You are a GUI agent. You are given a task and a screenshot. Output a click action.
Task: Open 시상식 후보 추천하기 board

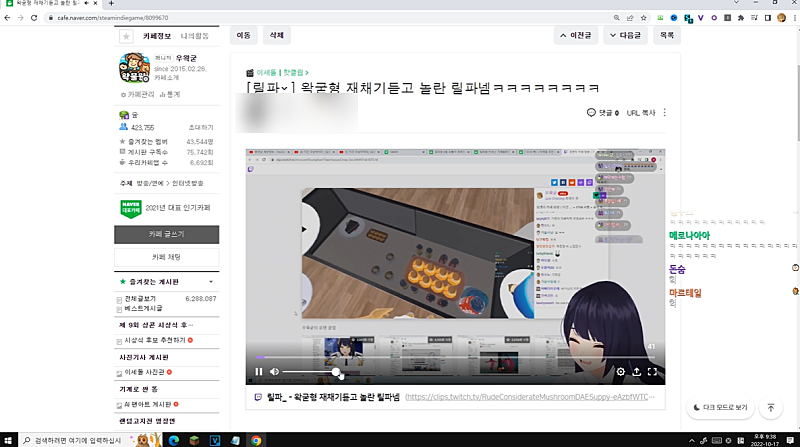pyautogui.click(x=155, y=340)
